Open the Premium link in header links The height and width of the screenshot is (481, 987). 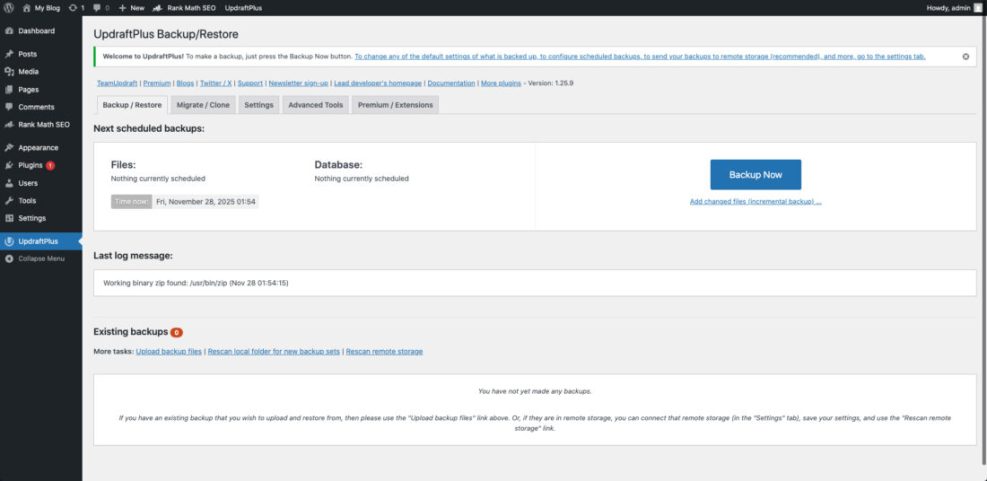(157, 83)
